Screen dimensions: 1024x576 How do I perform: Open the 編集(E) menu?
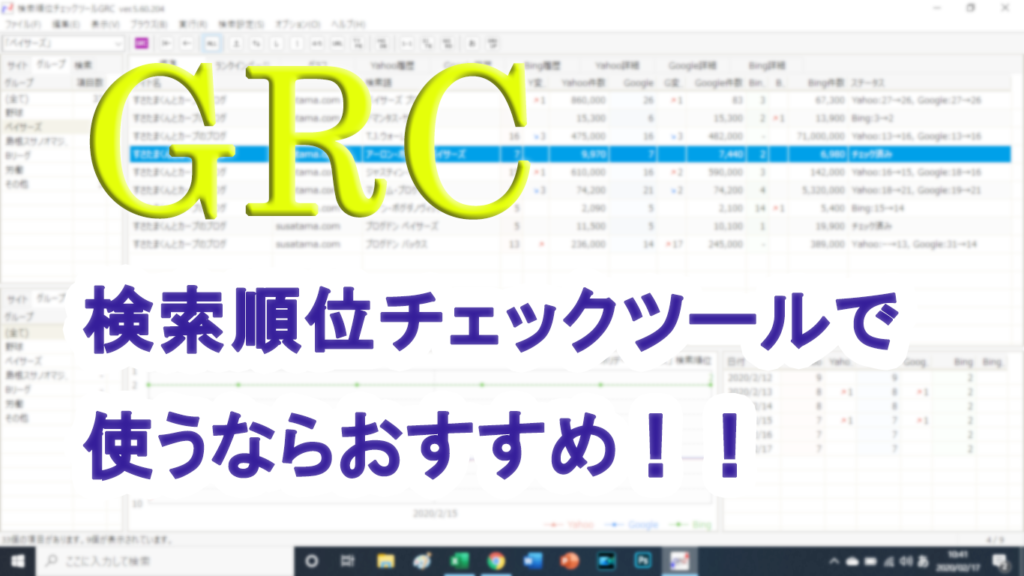tap(65, 24)
